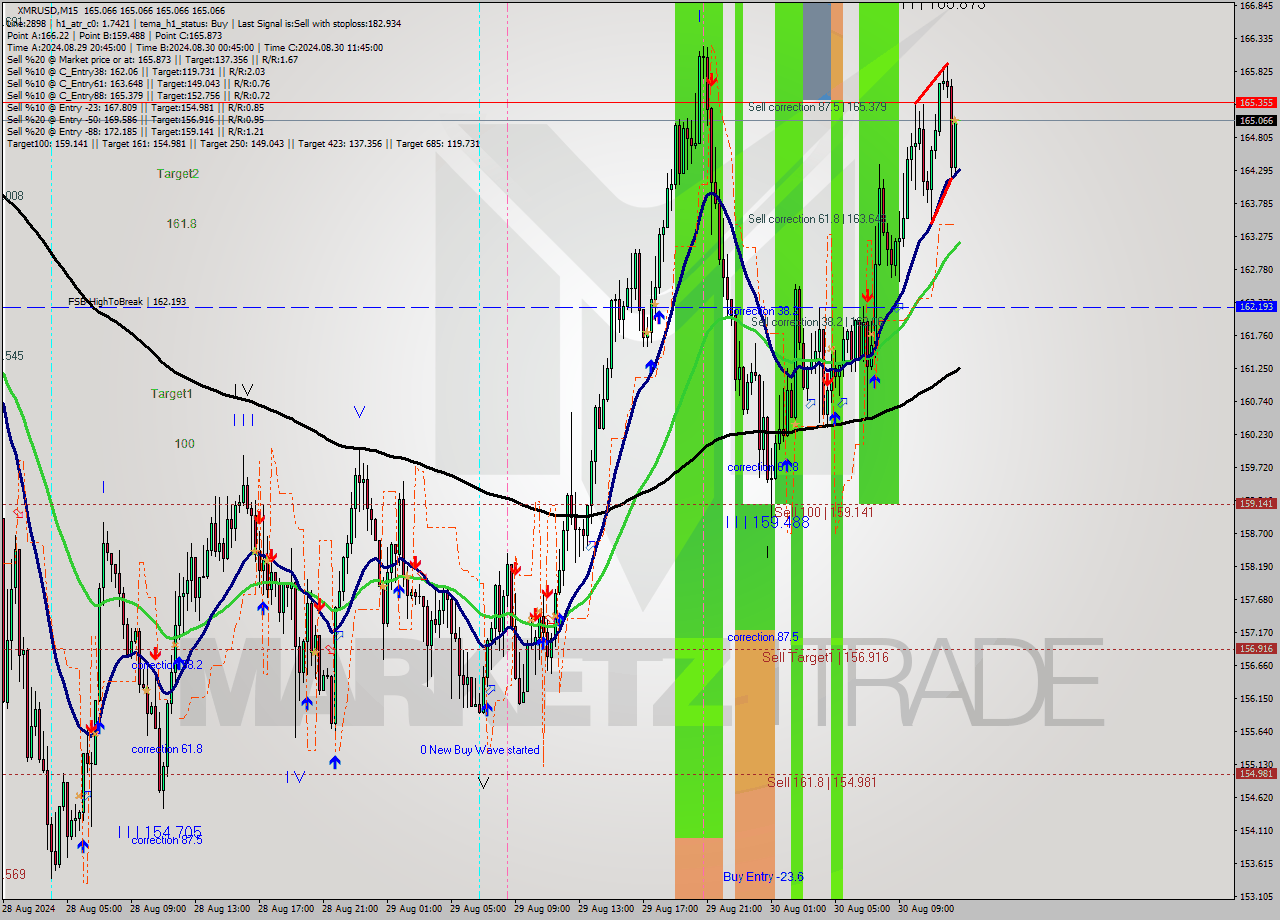Screen dimensions: 1280x920
Task: Click '28 Aug 21:00' on the time axis
Action: click(x=350, y=910)
